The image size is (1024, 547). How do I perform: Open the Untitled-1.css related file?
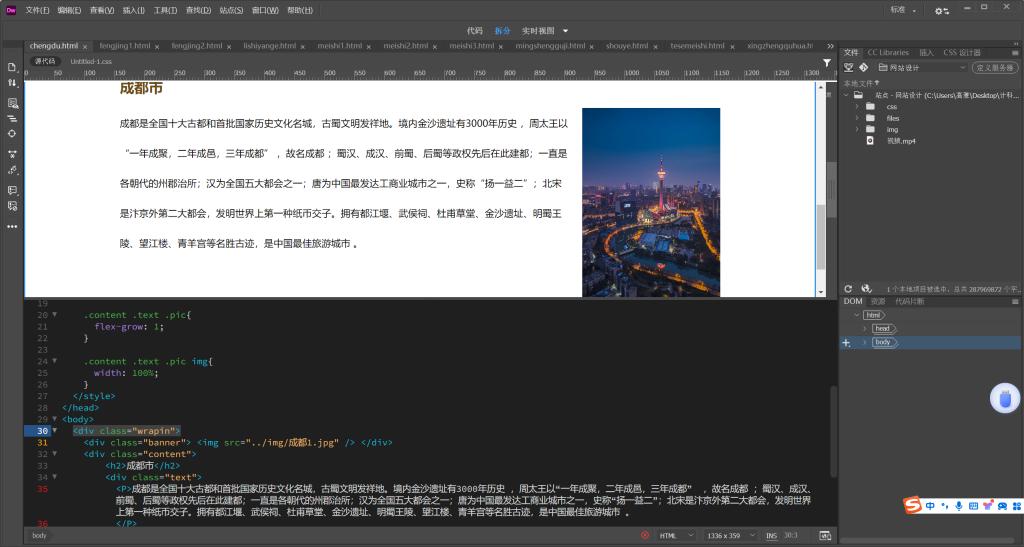tap(91, 61)
